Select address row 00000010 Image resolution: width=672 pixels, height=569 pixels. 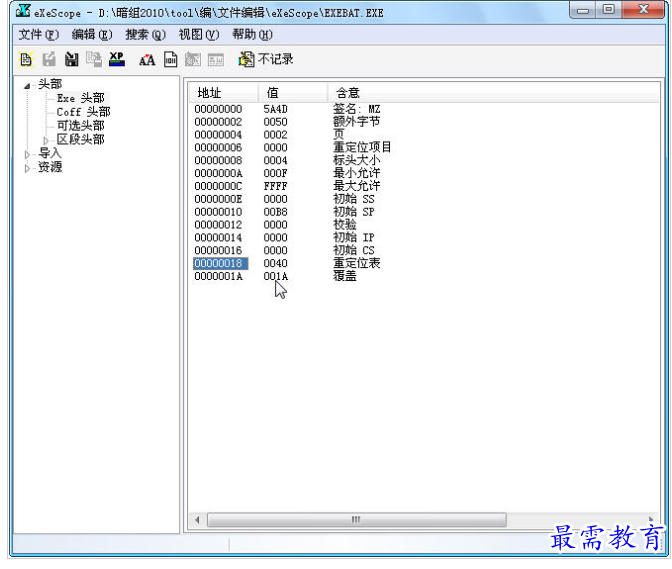pyautogui.click(x=218, y=212)
